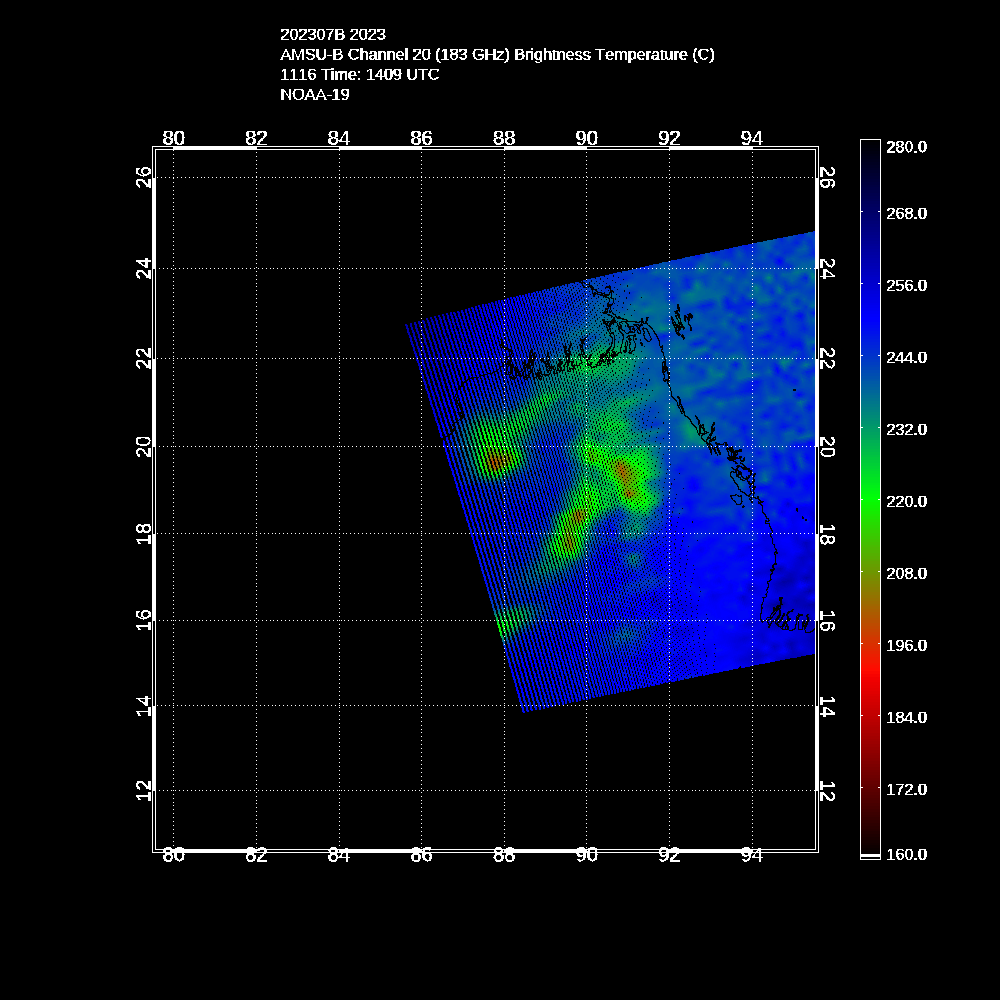Click the NOAA-19 satellite label
Image resolution: width=1000 pixels, height=1000 pixels.
[315, 95]
